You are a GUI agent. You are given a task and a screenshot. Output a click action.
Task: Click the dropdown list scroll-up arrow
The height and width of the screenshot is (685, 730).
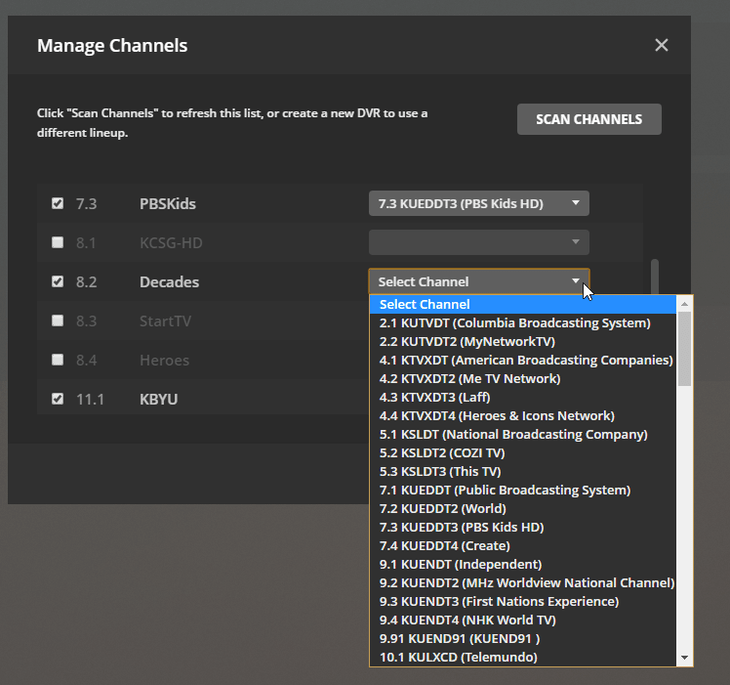(x=684, y=304)
